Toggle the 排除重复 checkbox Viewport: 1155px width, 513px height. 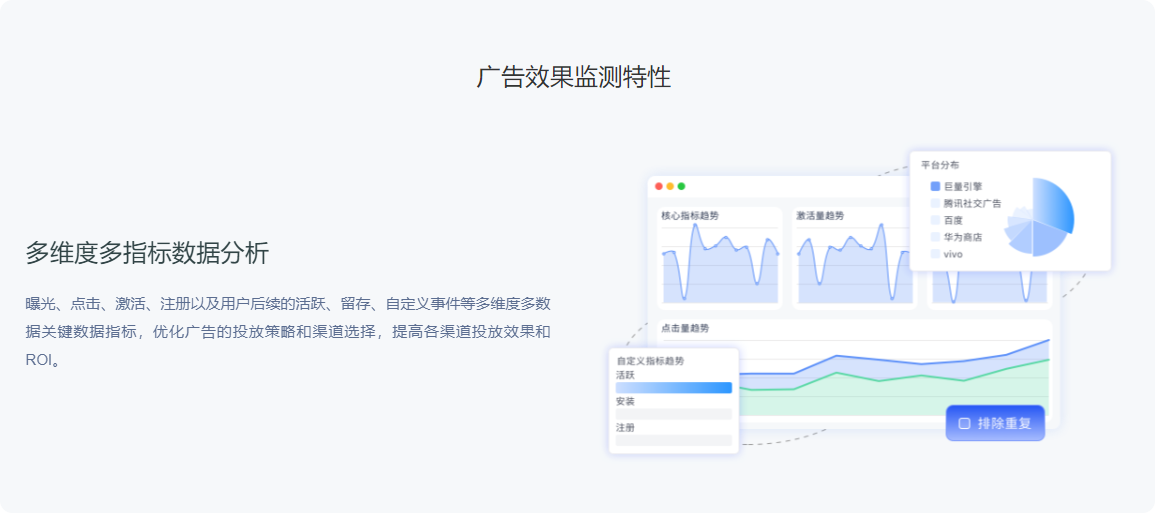tap(964, 423)
